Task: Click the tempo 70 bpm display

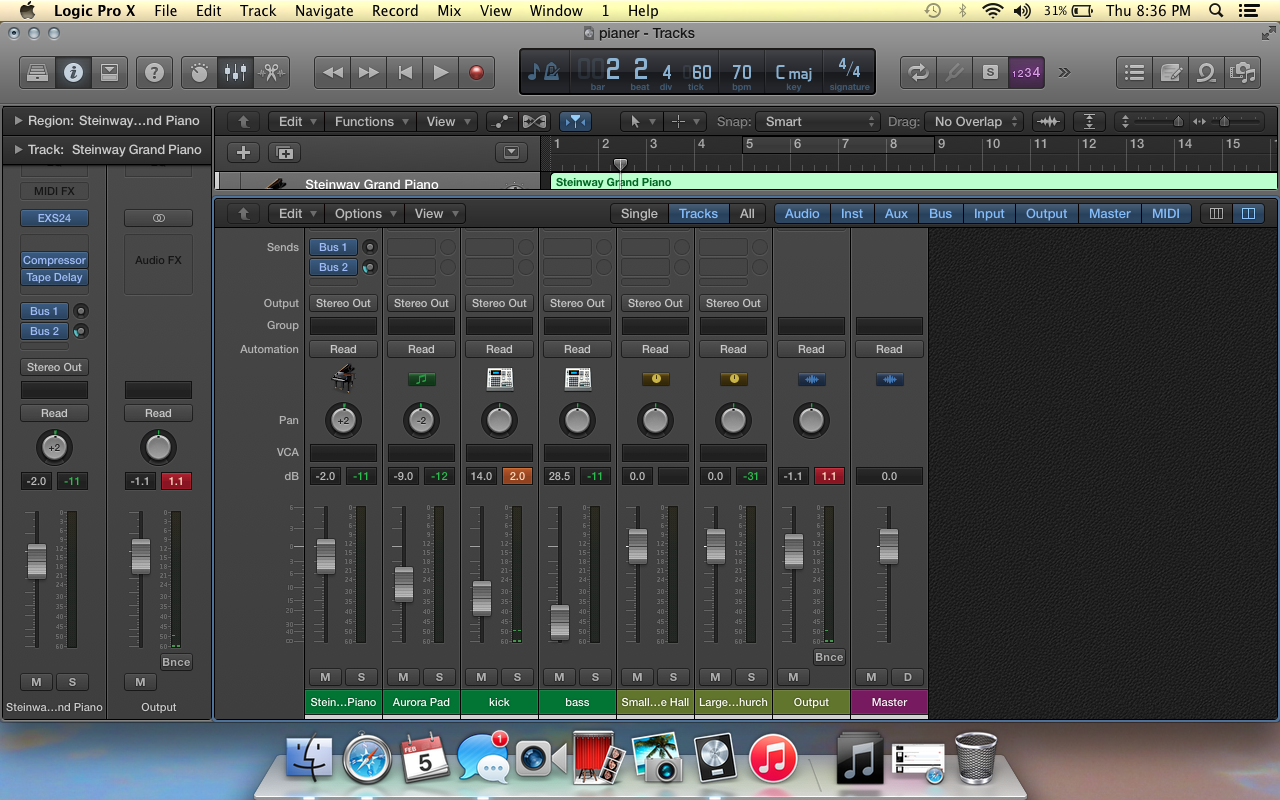Action: (741, 72)
